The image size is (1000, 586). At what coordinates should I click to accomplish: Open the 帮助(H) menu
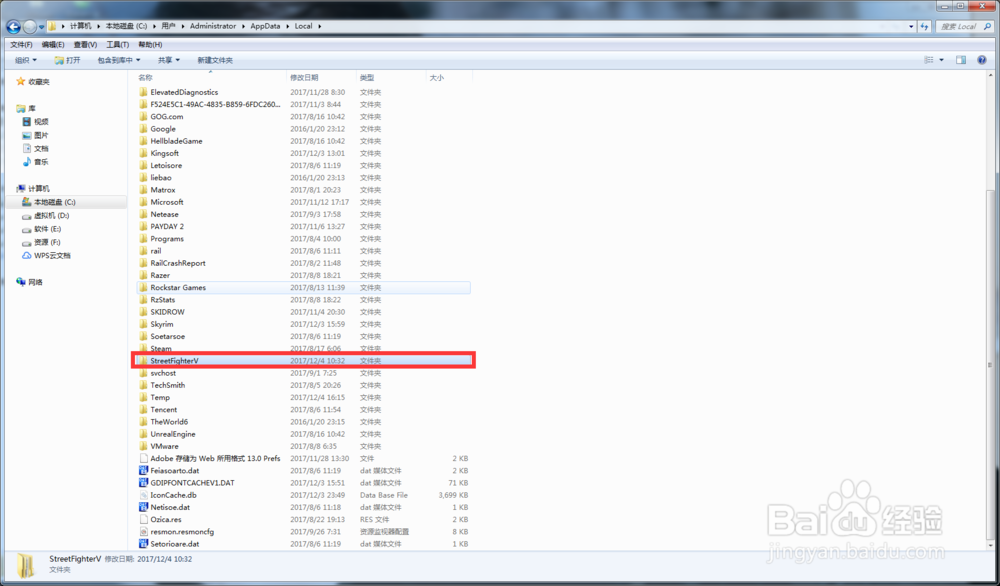click(x=150, y=45)
